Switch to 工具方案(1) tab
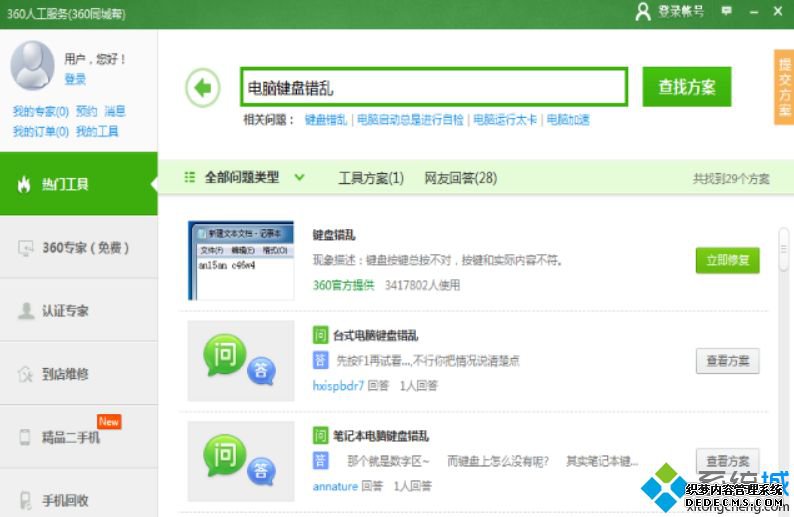 point(371,178)
